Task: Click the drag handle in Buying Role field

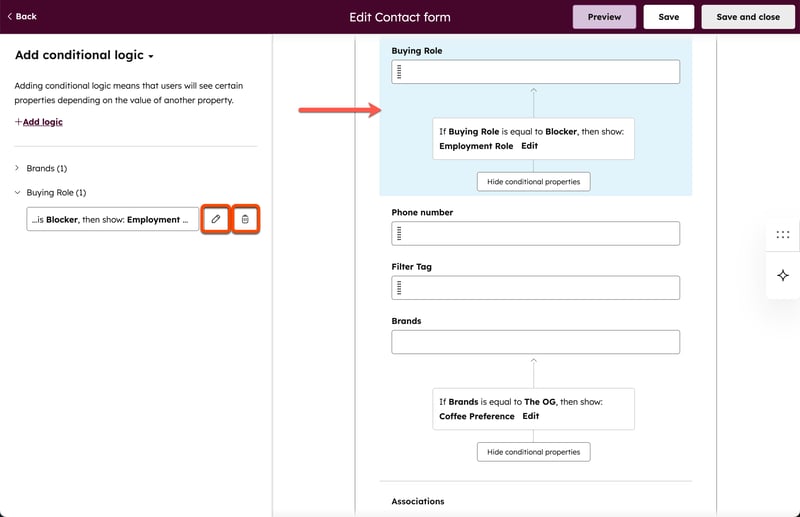Action: click(x=399, y=72)
